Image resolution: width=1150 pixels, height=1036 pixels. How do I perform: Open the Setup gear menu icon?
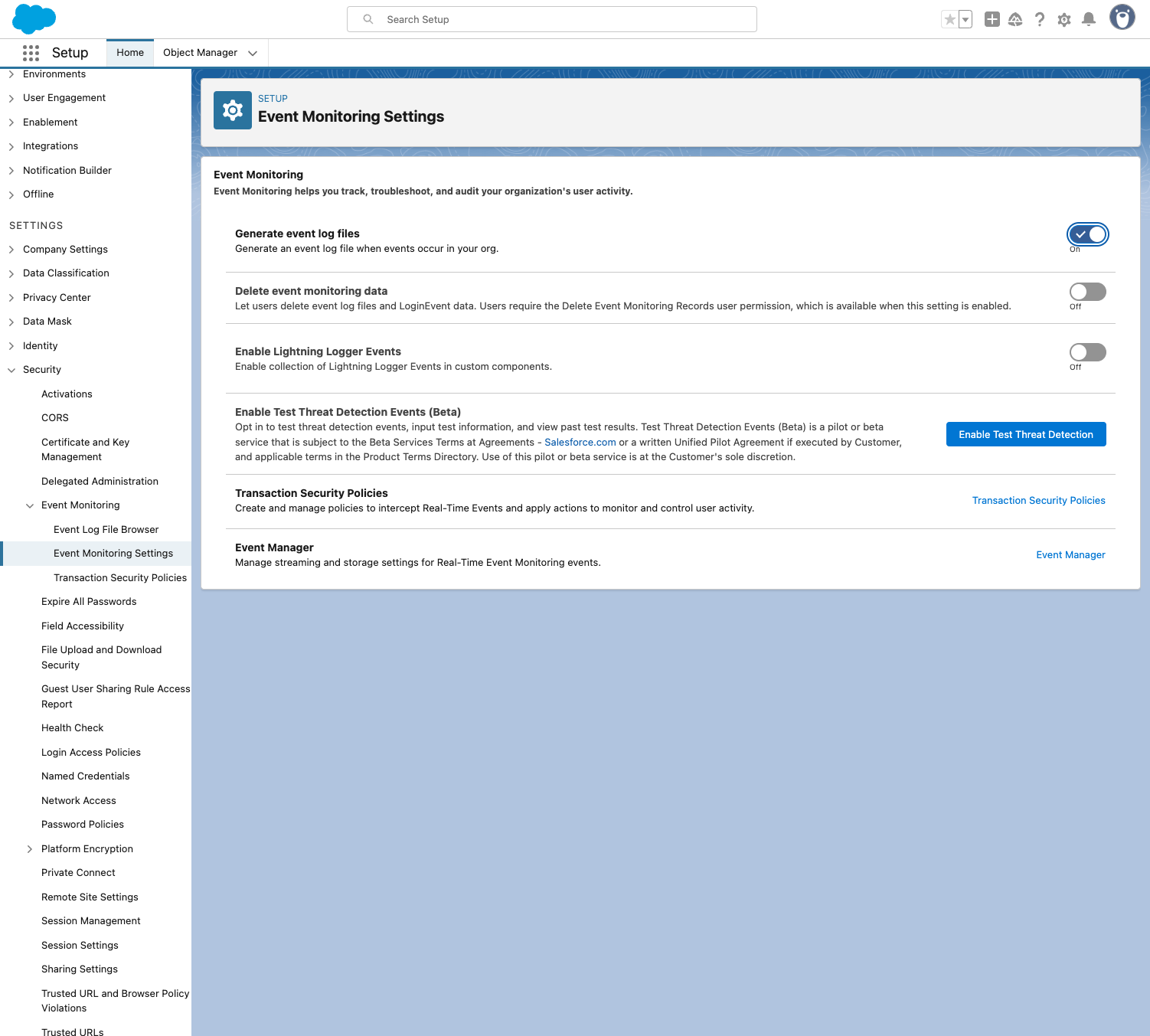(x=1063, y=20)
